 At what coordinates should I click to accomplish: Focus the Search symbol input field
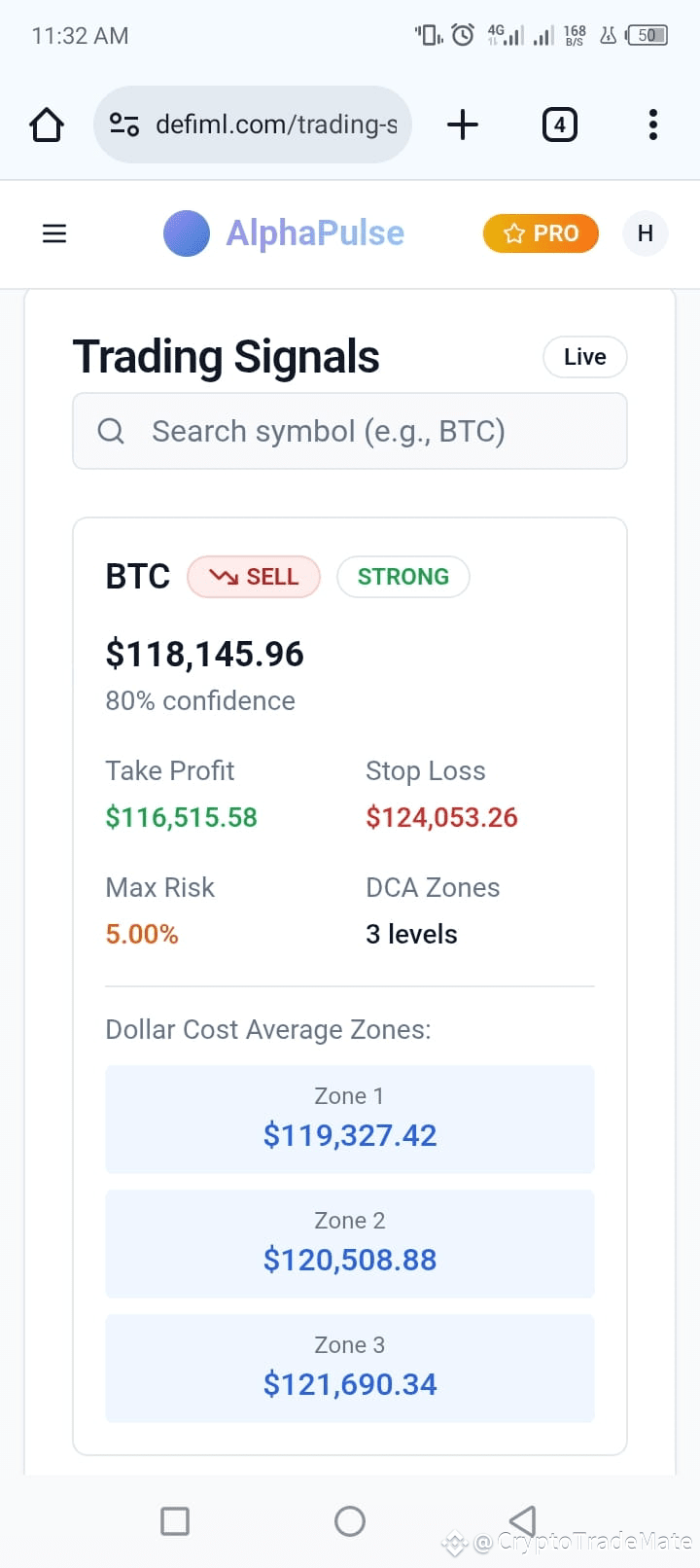[350, 431]
